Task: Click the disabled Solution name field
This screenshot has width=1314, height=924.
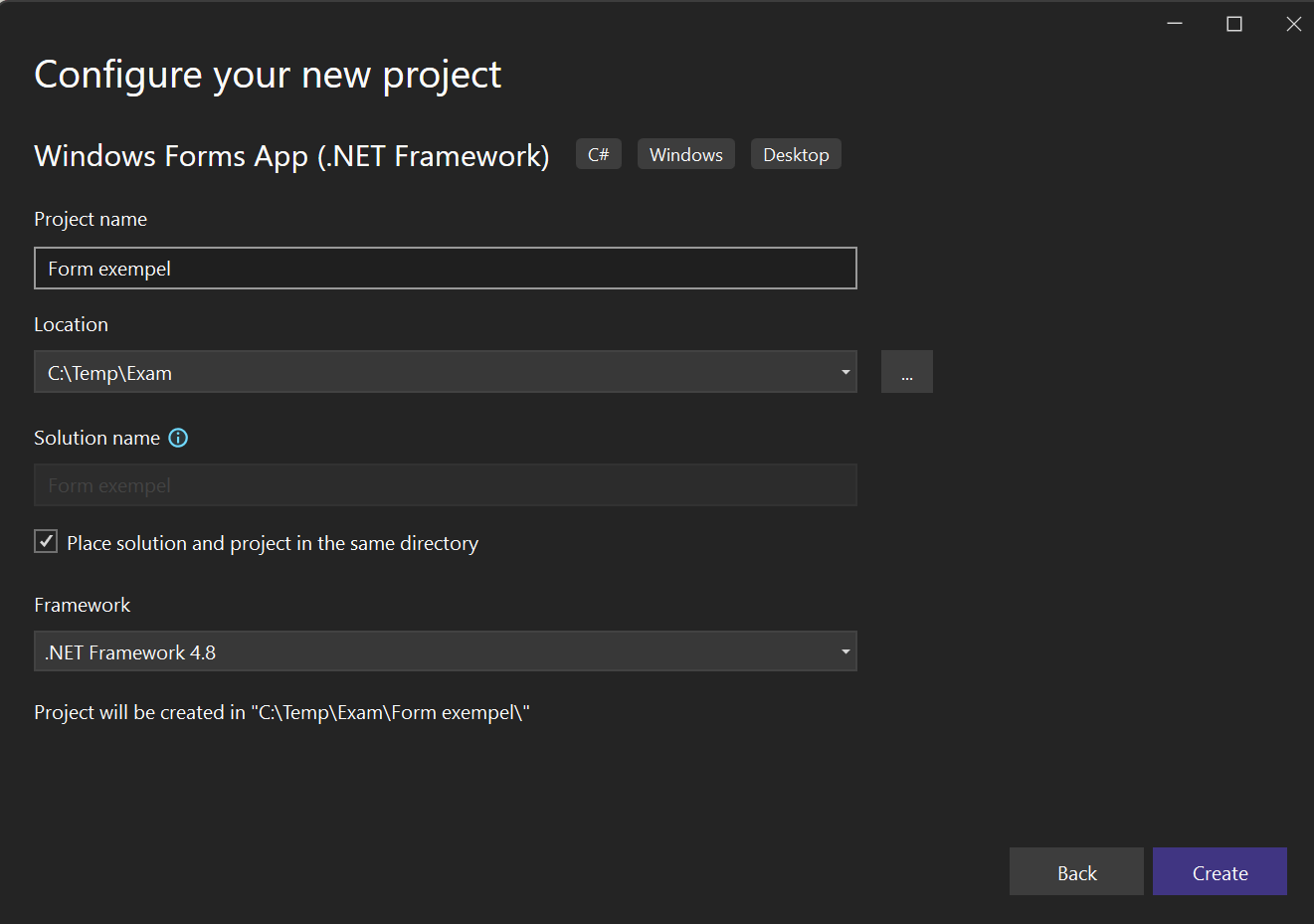Action: pyautogui.click(x=446, y=485)
